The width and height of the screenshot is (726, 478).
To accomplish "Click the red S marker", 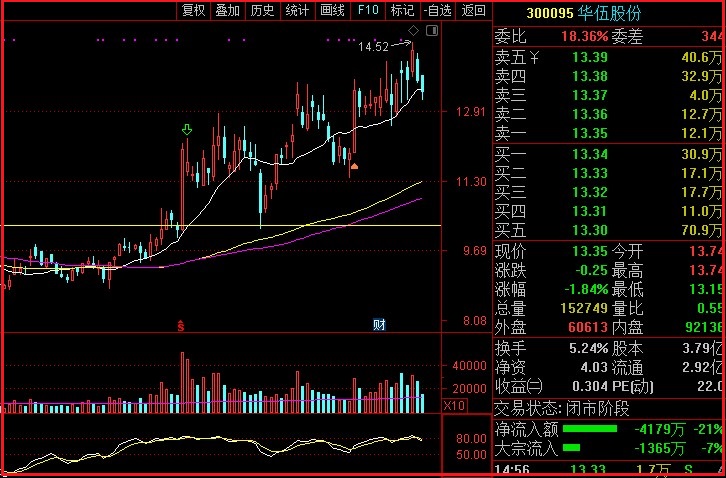I will click(181, 326).
